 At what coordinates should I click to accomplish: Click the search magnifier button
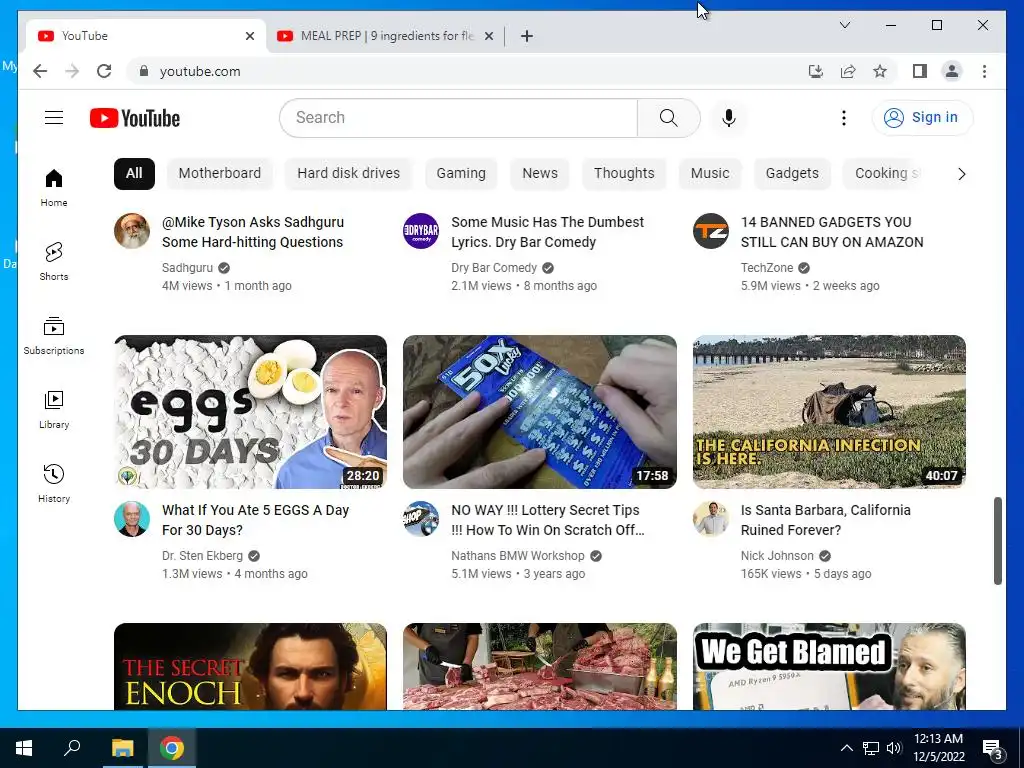(x=668, y=118)
